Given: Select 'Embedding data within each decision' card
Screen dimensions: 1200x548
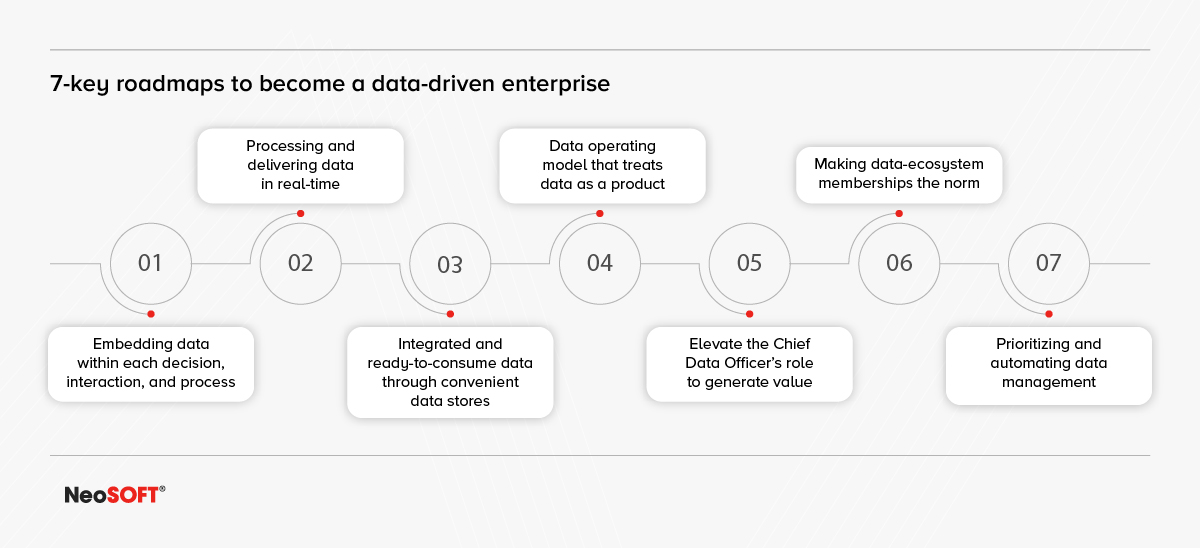Looking at the screenshot, I should click(150, 363).
